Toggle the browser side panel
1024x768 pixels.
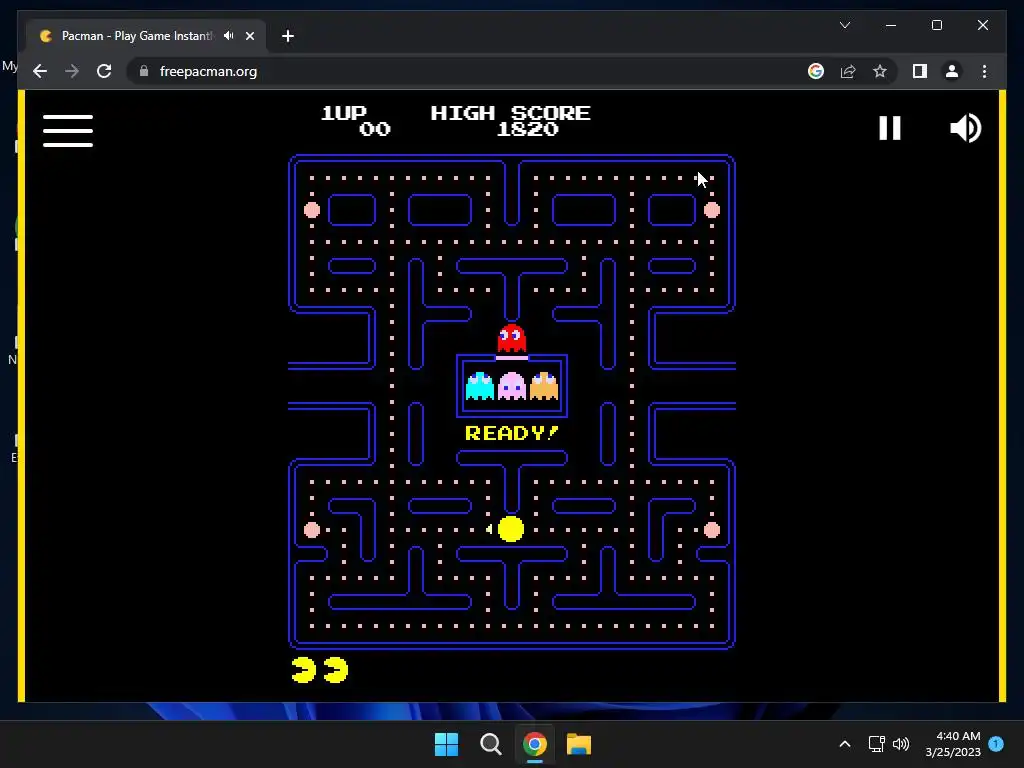[x=920, y=71]
